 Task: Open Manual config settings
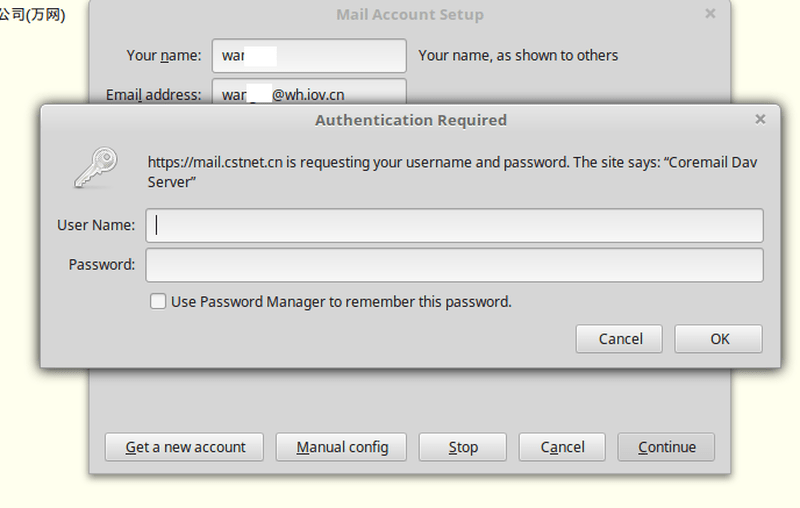pos(342,447)
